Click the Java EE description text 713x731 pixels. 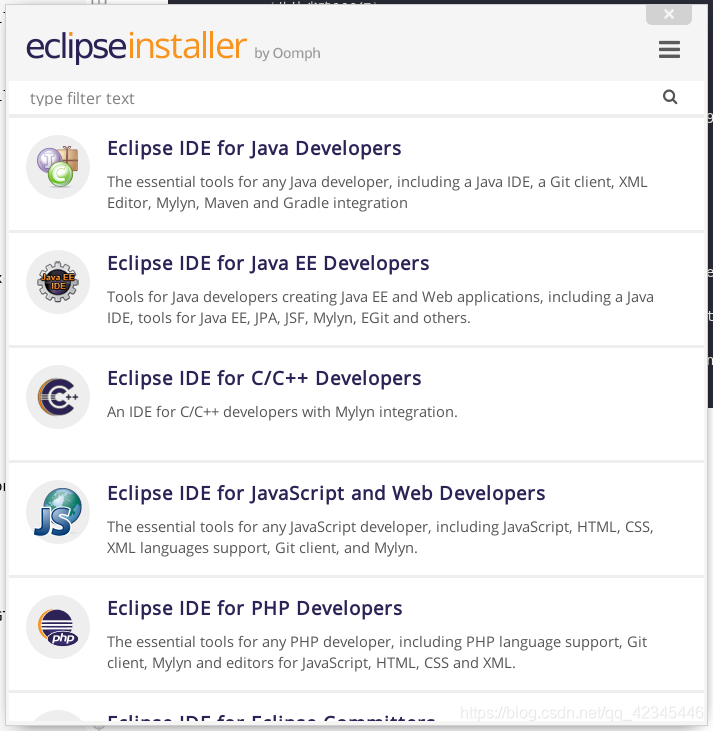[381, 307]
